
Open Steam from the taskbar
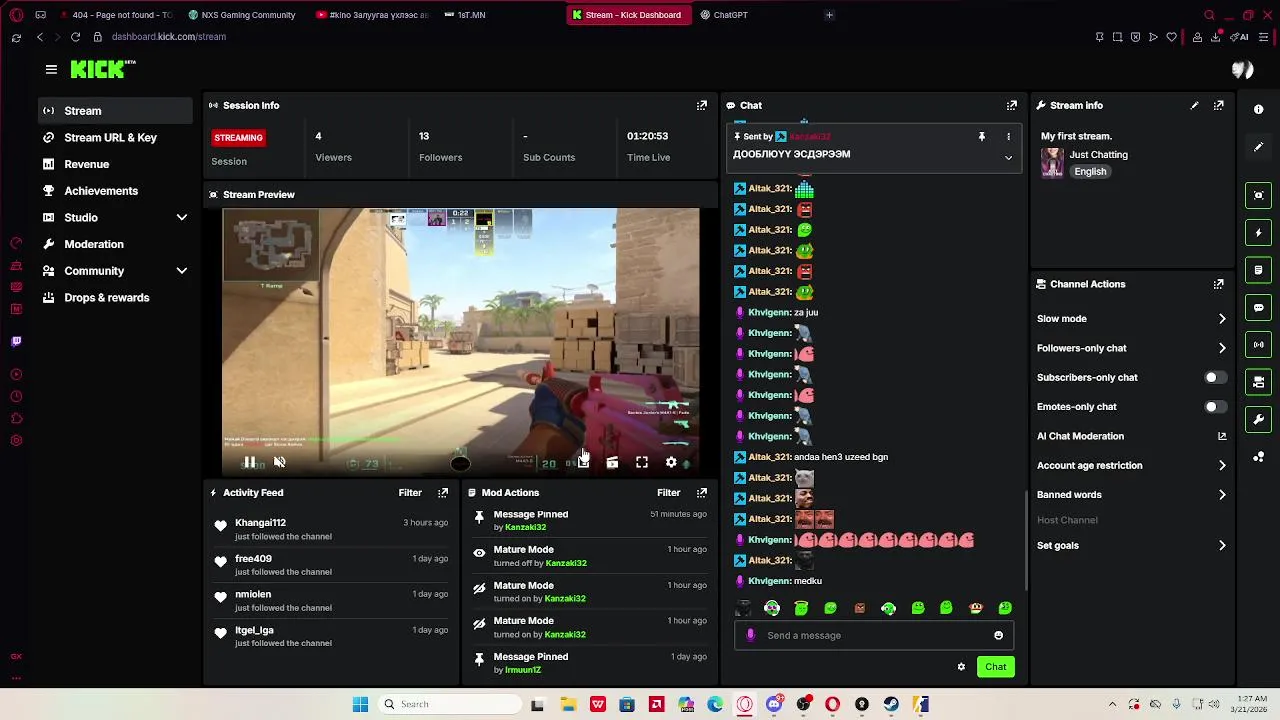coord(891,704)
